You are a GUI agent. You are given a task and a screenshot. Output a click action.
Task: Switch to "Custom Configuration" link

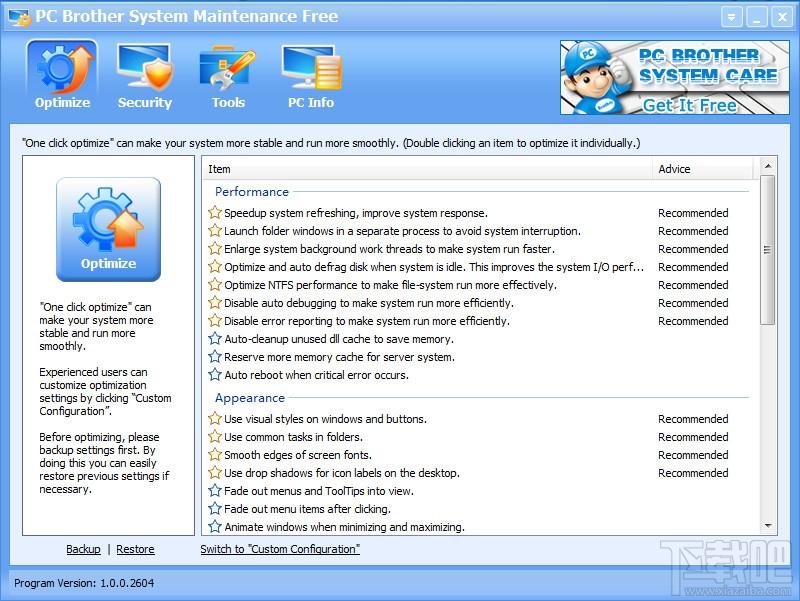(280, 549)
